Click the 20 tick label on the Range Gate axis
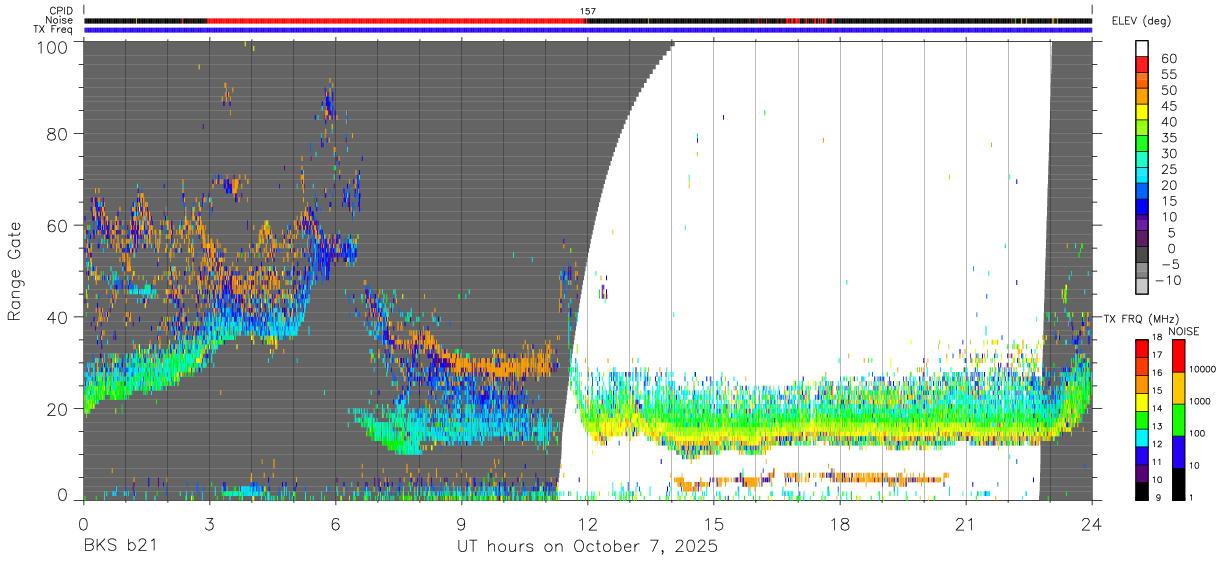The width and height of the screenshot is (1228, 567). (58, 408)
